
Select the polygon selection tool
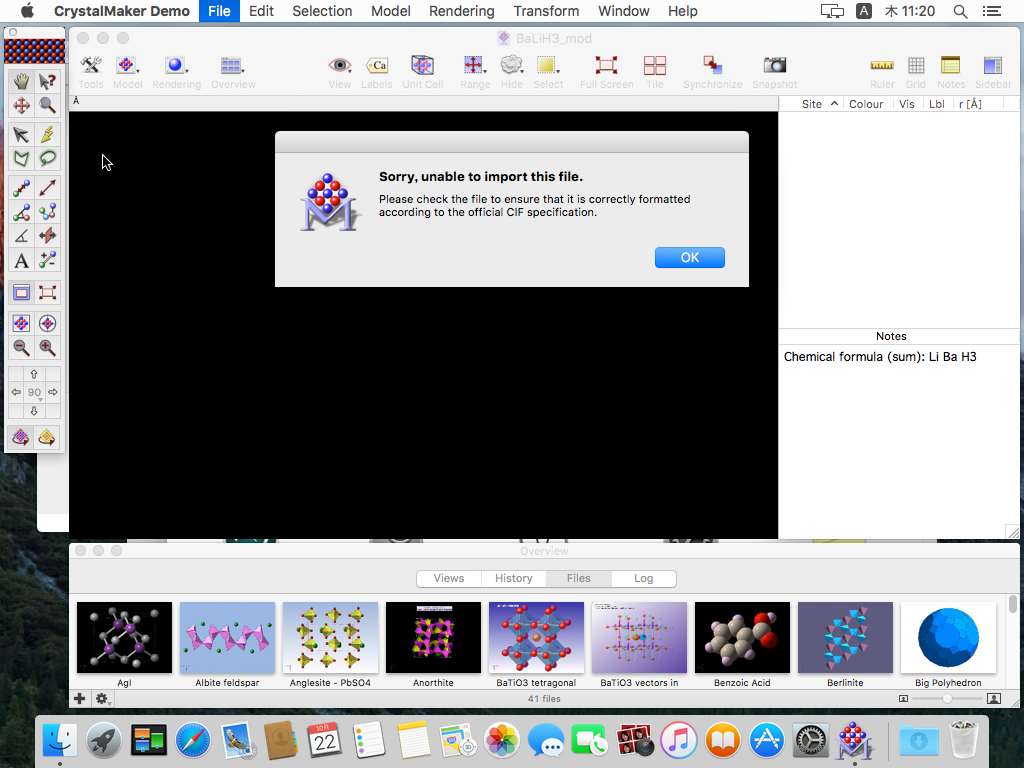22,159
